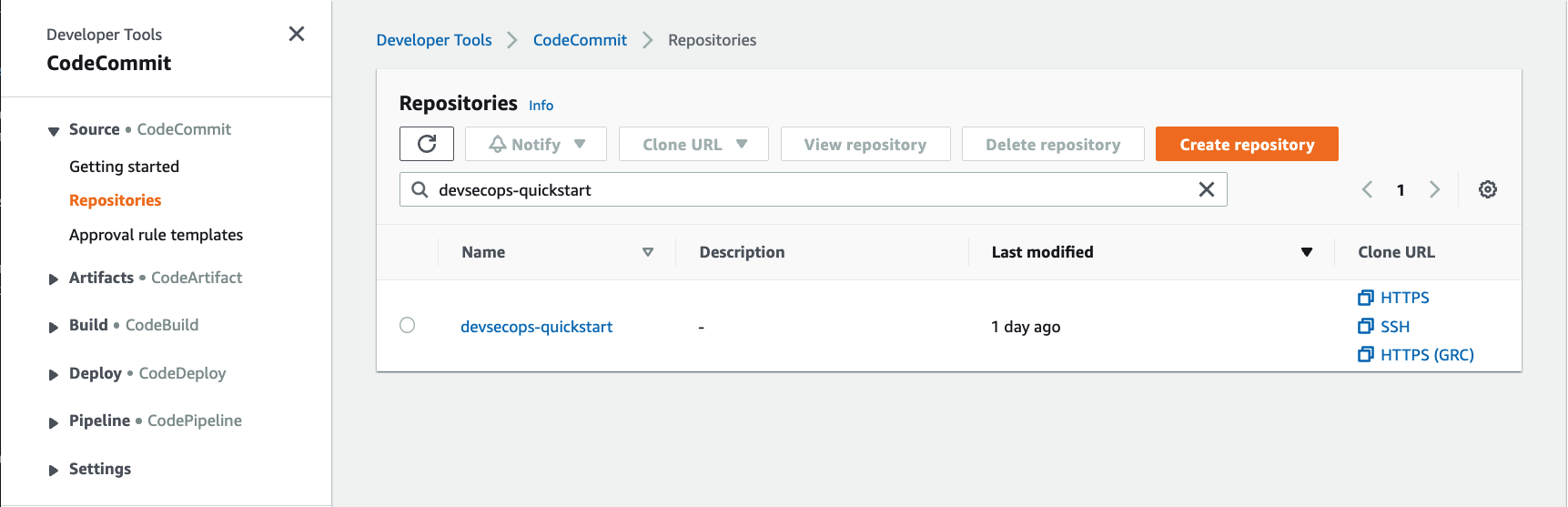Copy the HTTPS (GRC) clone URL
This screenshot has height=507, width=1568.
tap(1416, 355)
